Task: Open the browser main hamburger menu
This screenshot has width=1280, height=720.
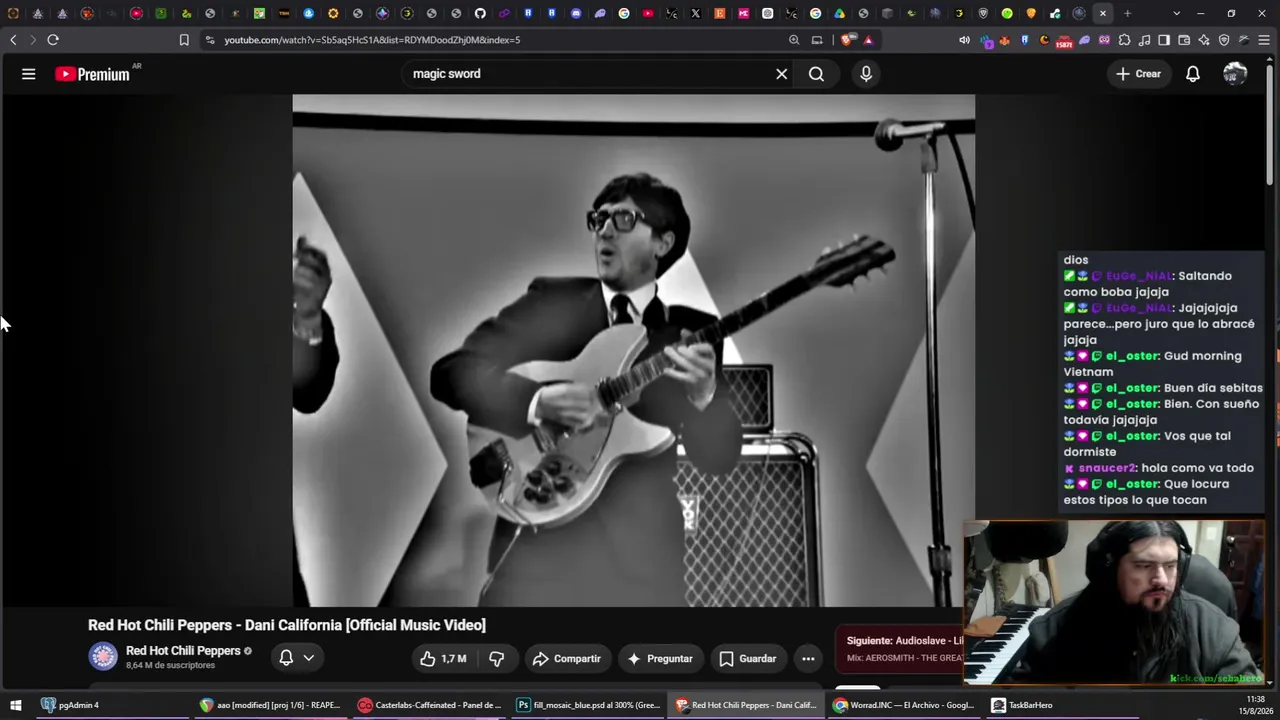Action: point(1264,40)
